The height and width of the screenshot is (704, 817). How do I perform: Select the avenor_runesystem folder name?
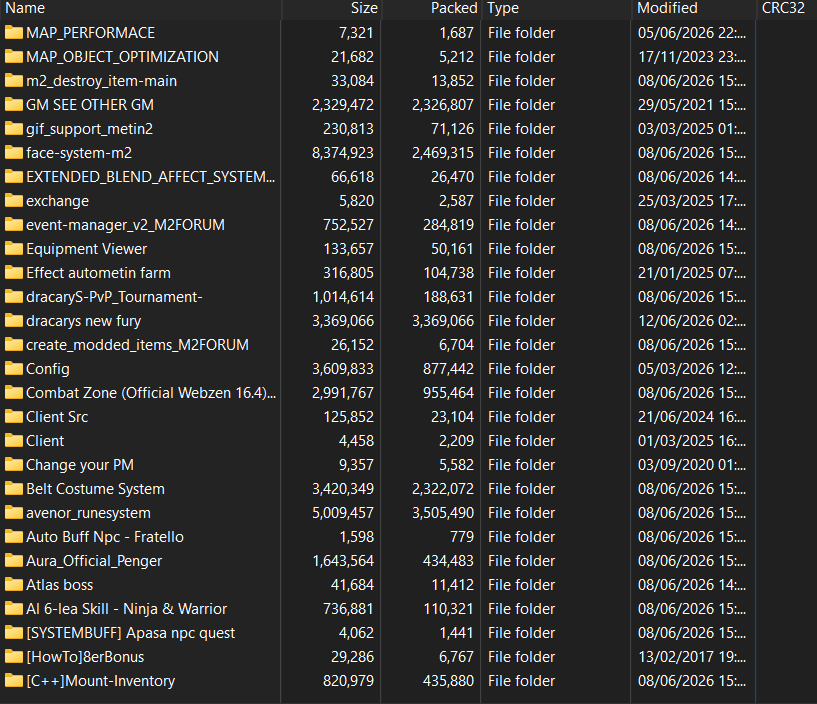[89, 512]
